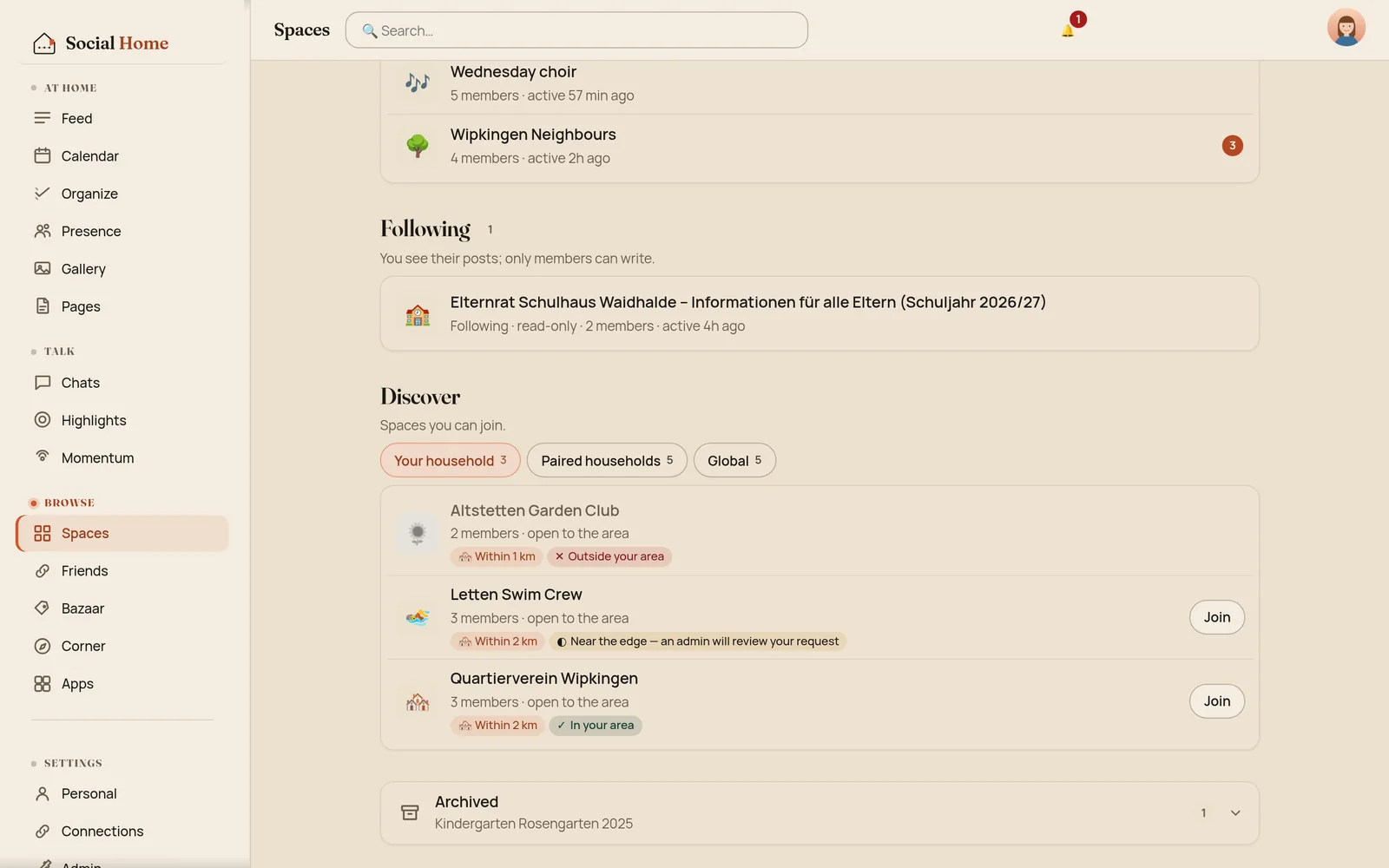Click the Corner compass icon
The image size is (1389, 868).
point(43,646)
